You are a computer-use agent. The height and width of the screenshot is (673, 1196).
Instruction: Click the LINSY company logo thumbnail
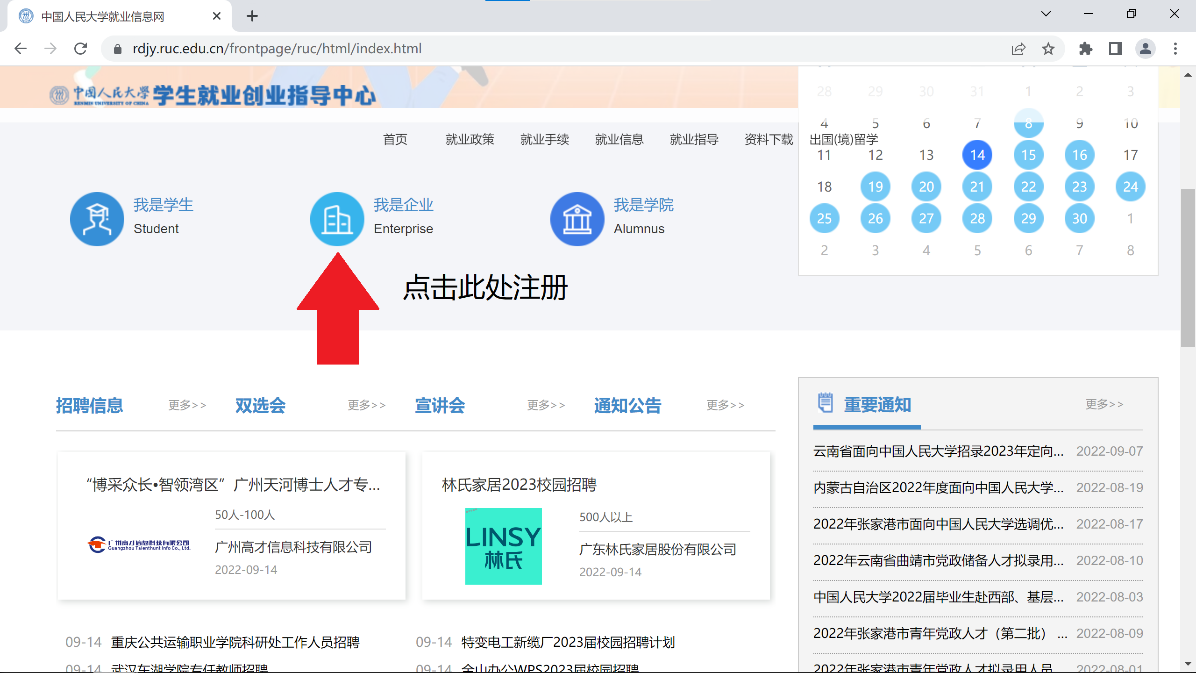point(503,546)
